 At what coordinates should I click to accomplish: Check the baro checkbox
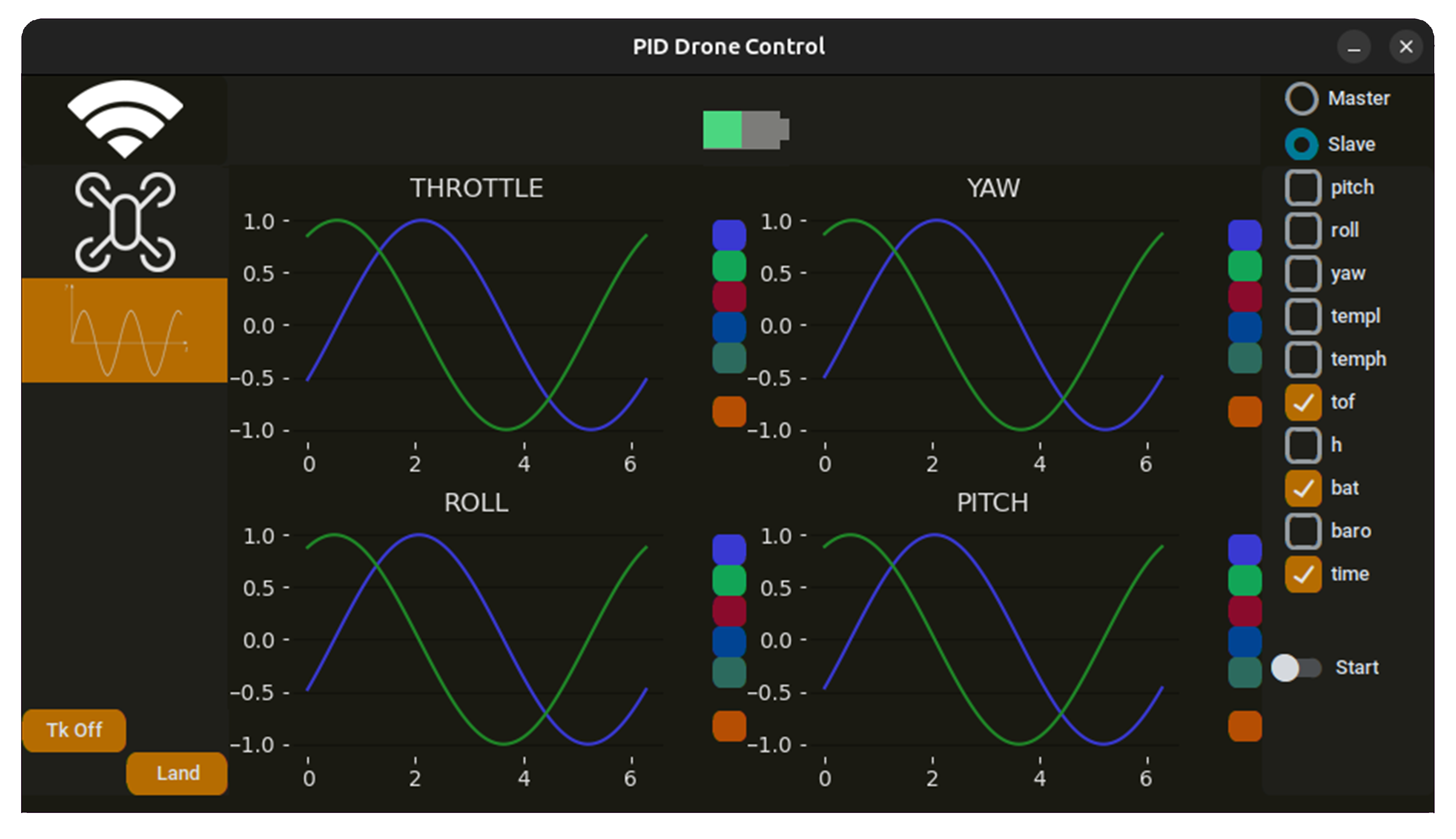tap(1303, 531)
